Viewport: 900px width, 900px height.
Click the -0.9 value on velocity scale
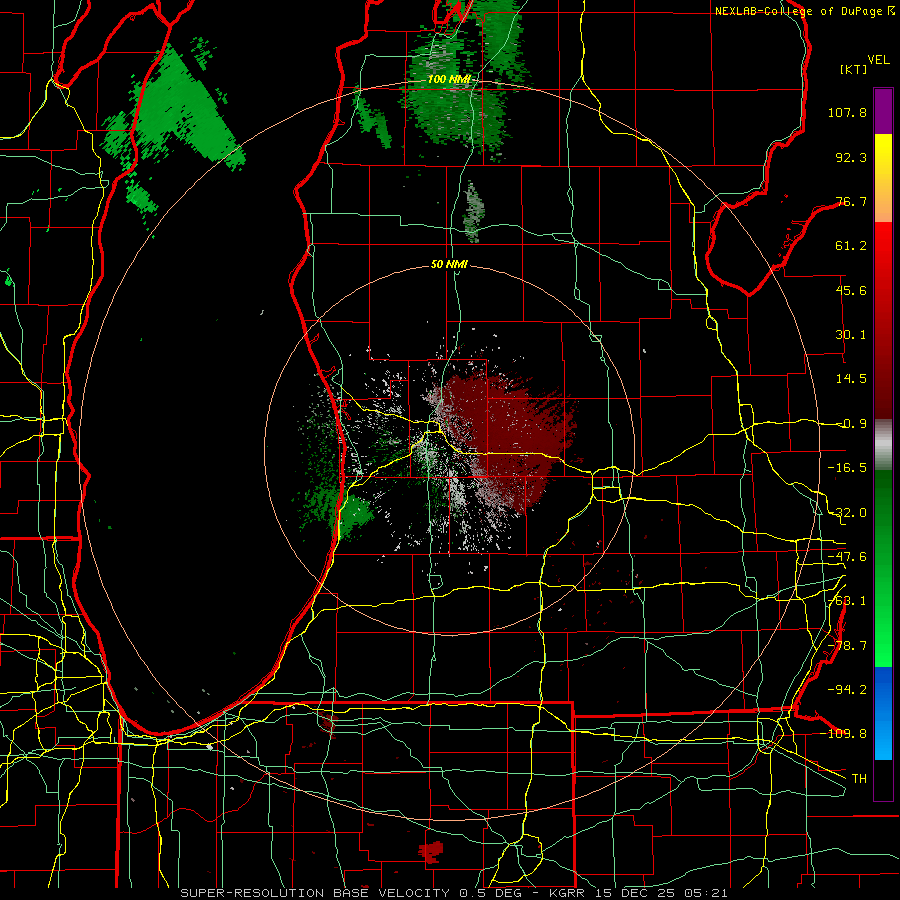point(852,424)
